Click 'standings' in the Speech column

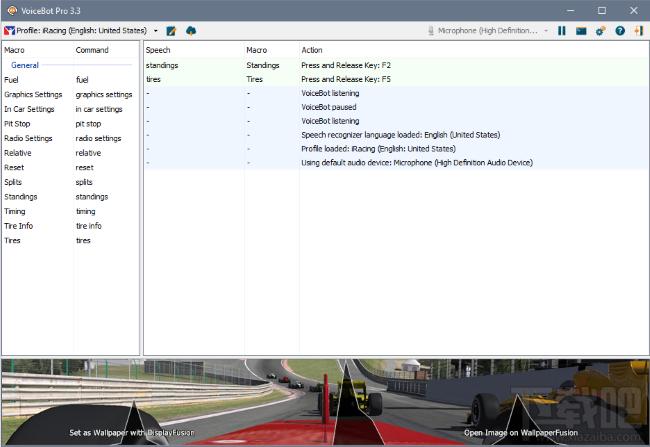[162, 65]
